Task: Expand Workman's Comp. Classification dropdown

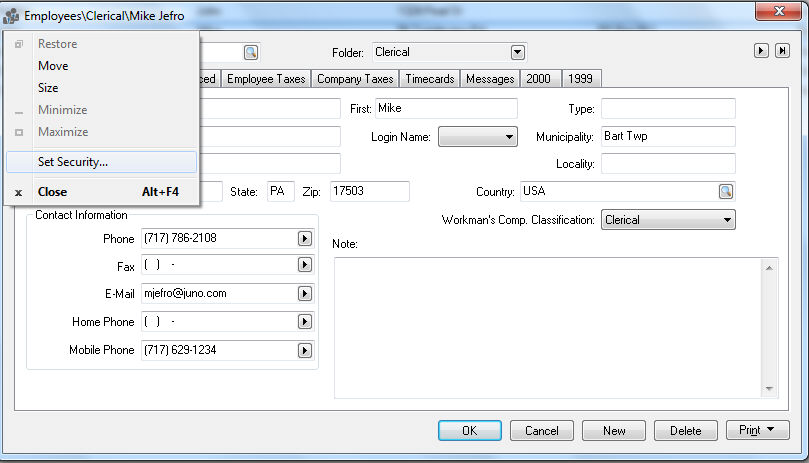Action: click(726, 220)
